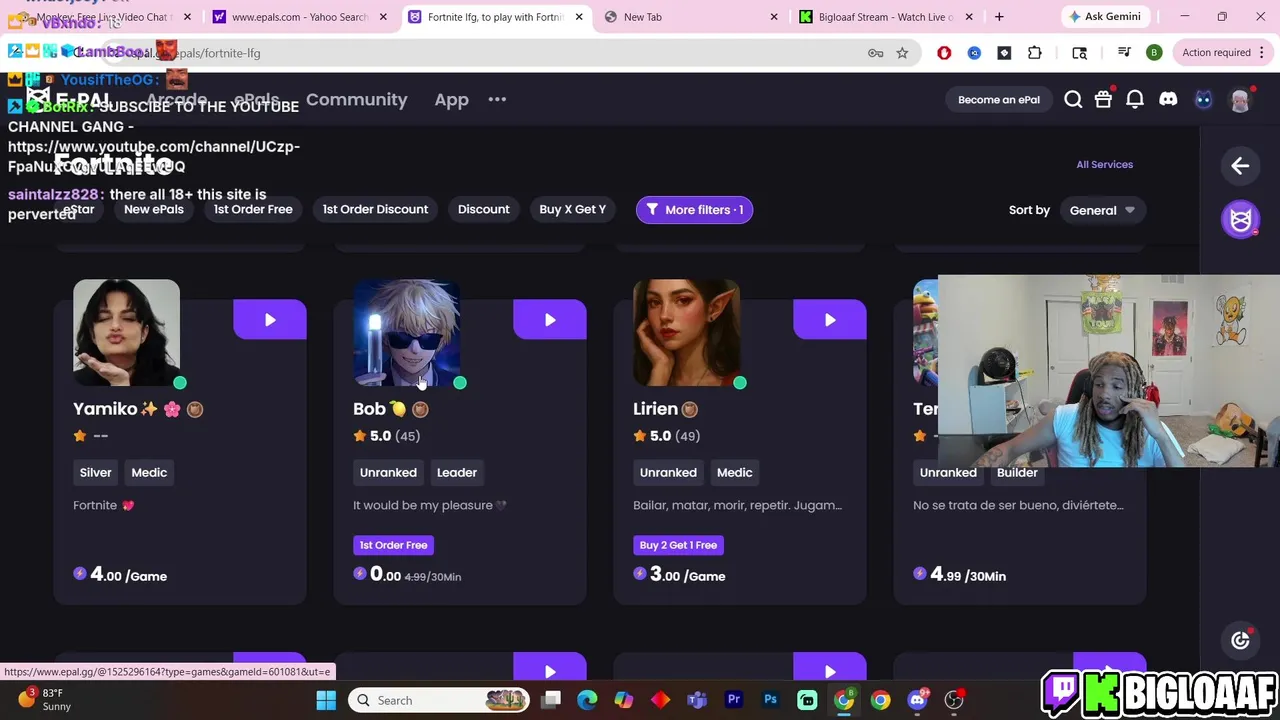The height and width of the screenshot is (720, 1280).
Task: Open Photoshop from the taskbar
Action: click(x=770, y=700)
